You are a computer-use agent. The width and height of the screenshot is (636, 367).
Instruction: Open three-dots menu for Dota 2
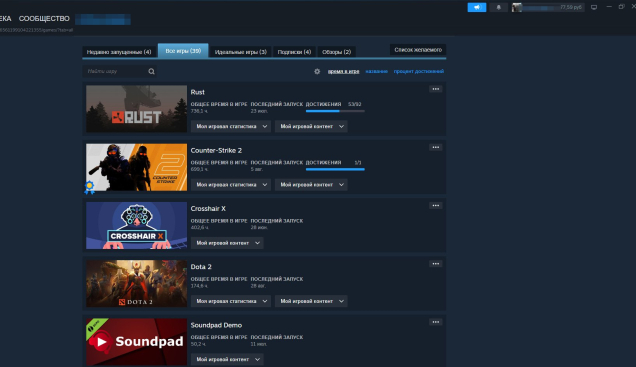[436, 264]
